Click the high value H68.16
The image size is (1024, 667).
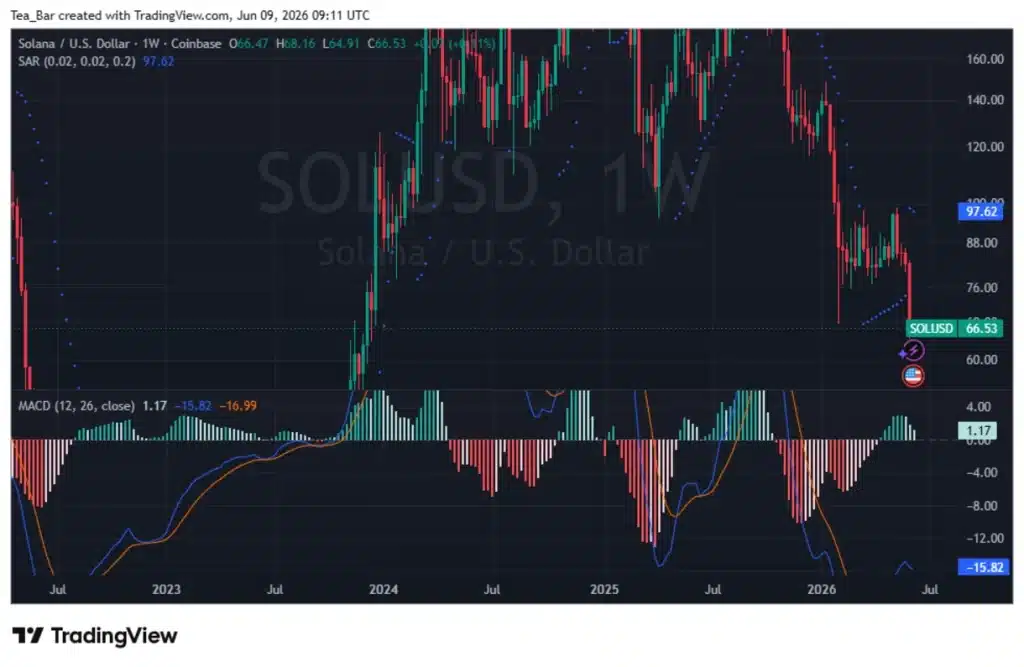[295, 44]
